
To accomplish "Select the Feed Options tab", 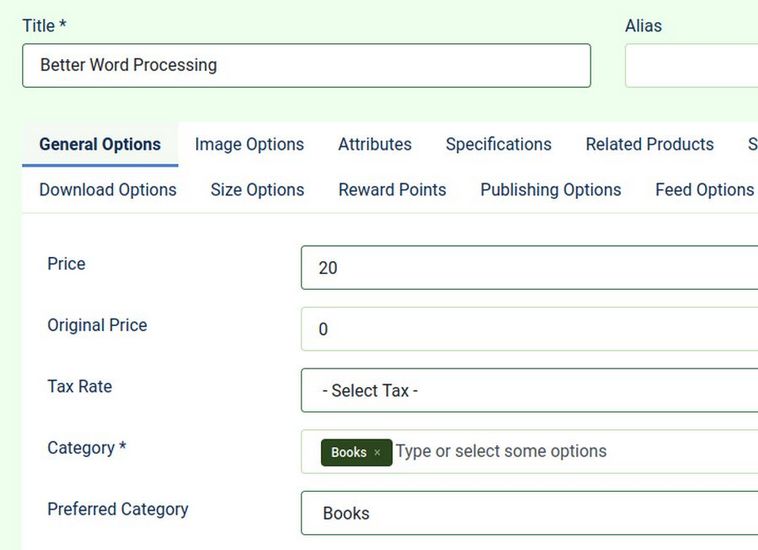I will coord(704,190).
